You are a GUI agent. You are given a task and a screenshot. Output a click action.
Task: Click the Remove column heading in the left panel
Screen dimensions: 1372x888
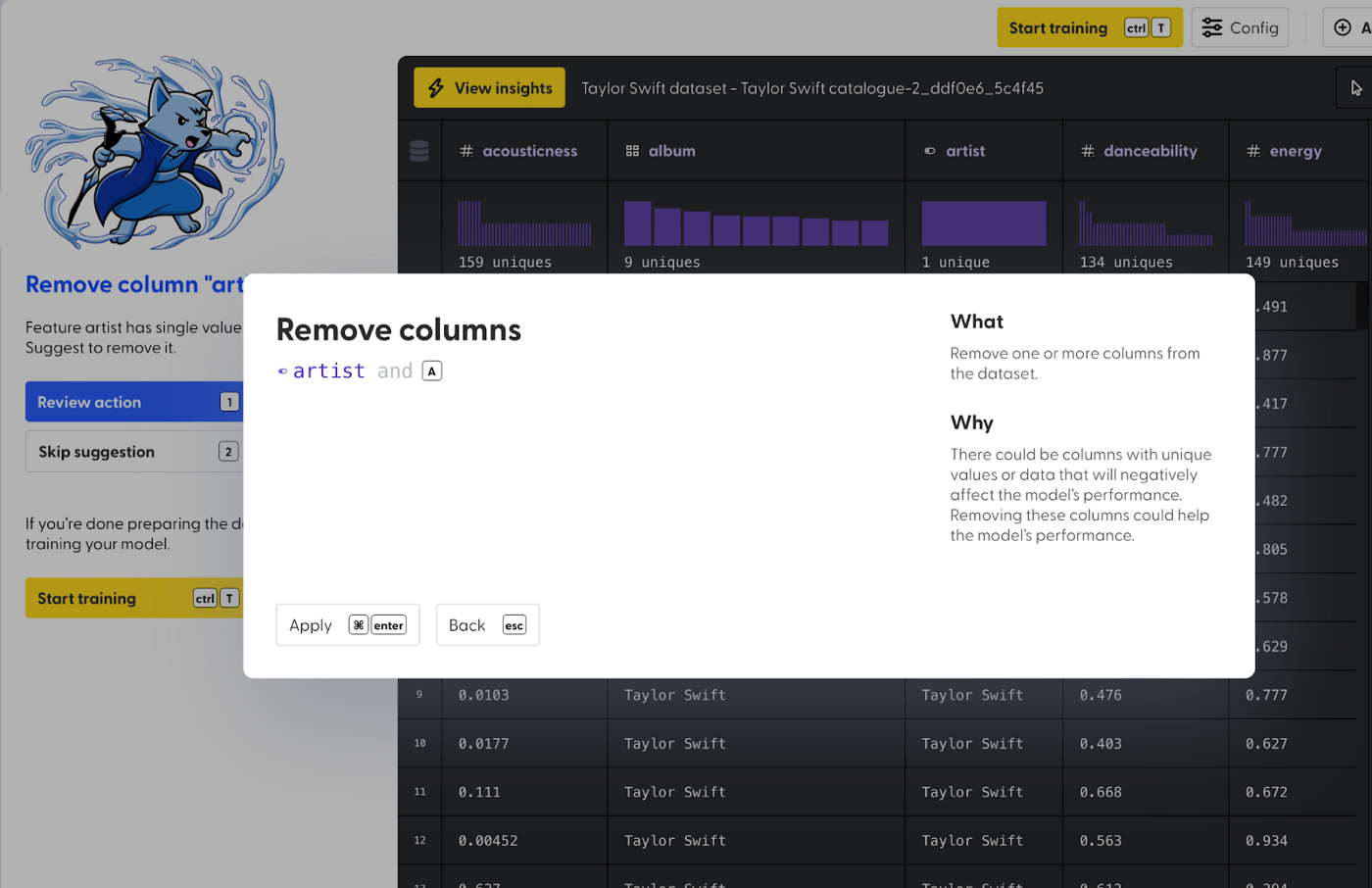[x=134, y=284]
